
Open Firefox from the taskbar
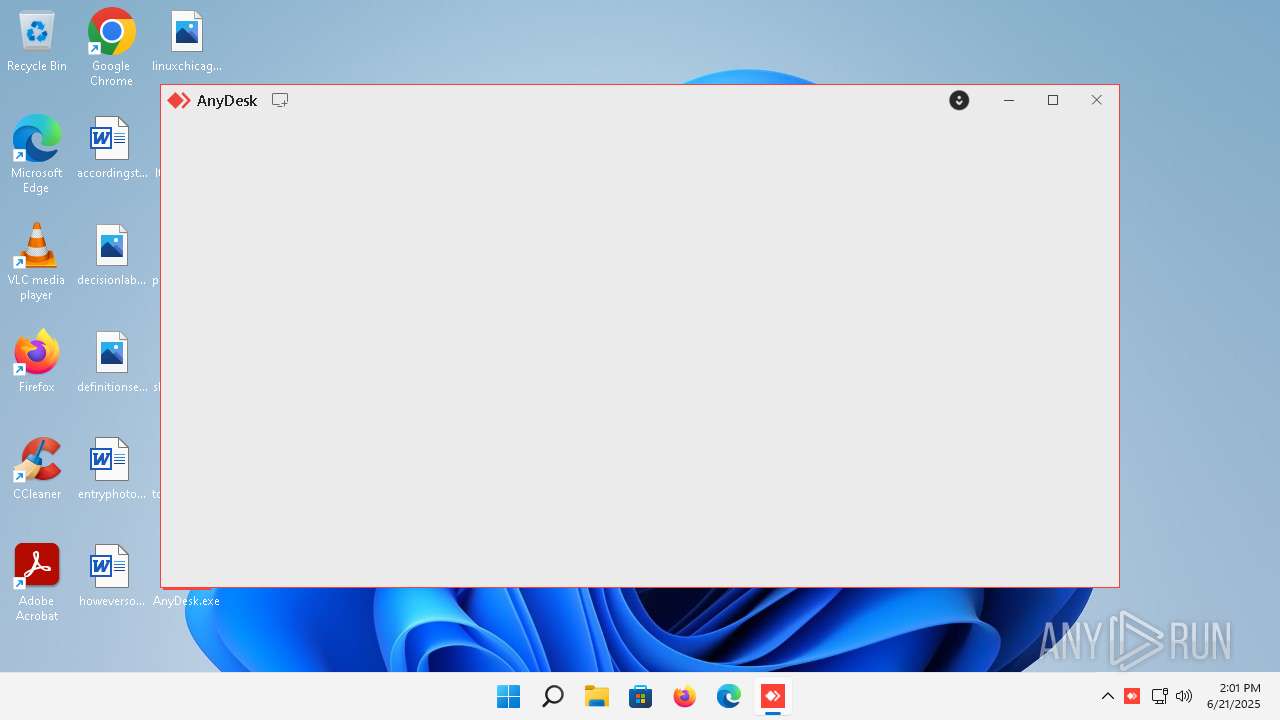[685, 696]
